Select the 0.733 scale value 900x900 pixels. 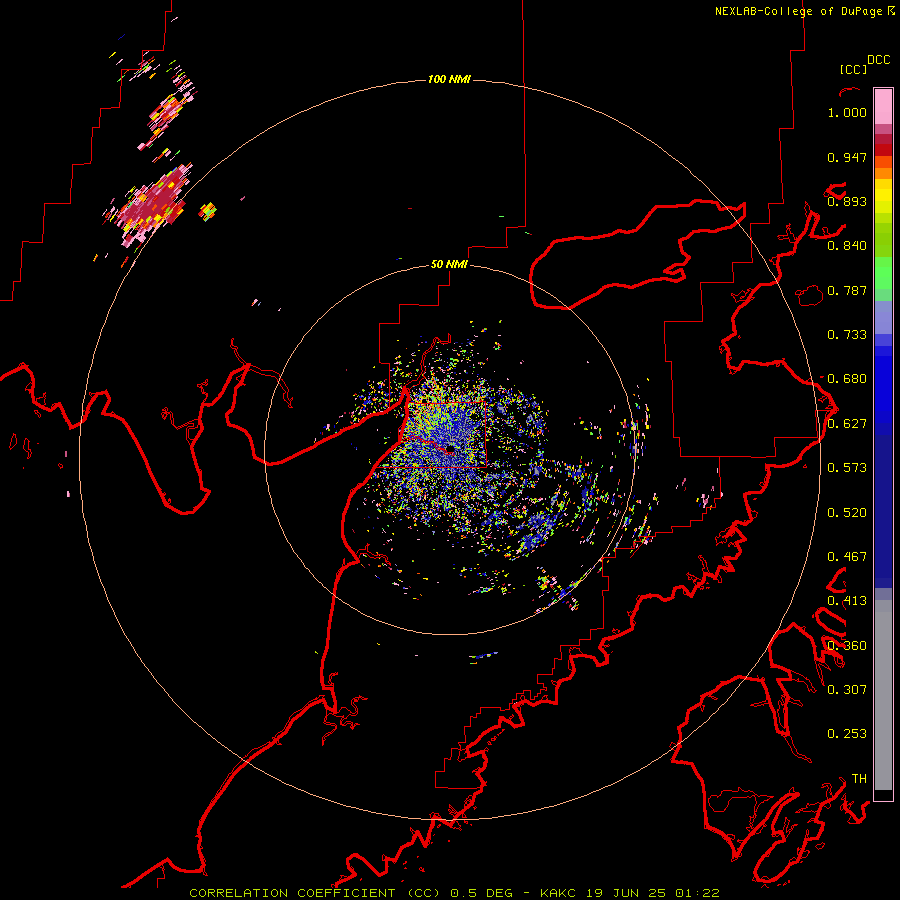847,335
